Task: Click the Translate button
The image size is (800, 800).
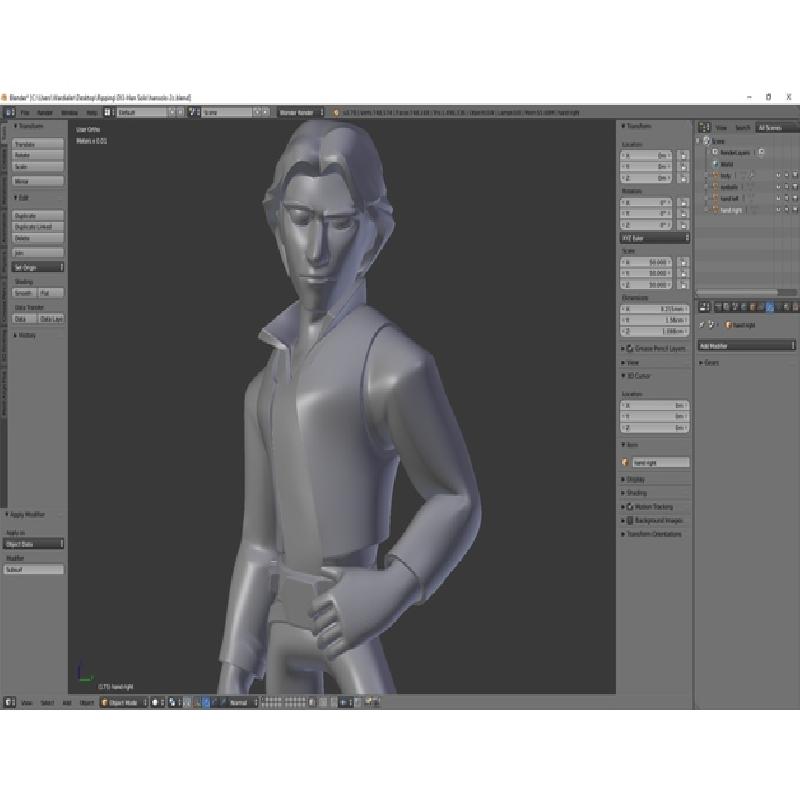Action: click(38, 144)
